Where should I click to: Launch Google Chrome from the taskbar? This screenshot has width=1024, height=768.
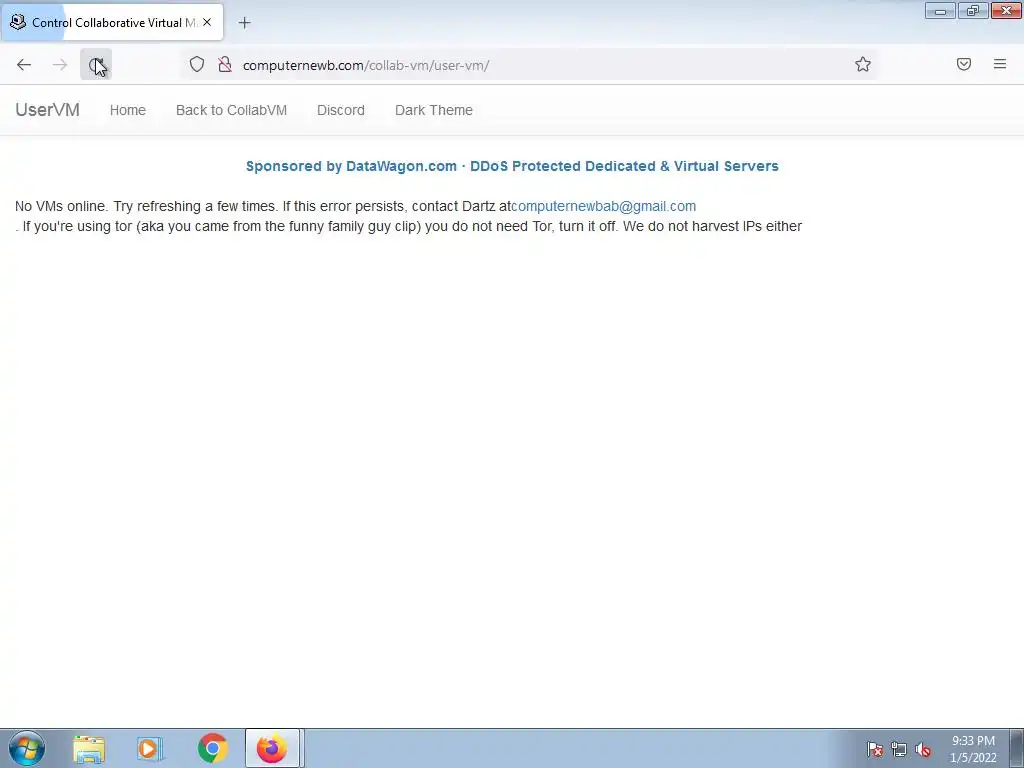point(212,749)
